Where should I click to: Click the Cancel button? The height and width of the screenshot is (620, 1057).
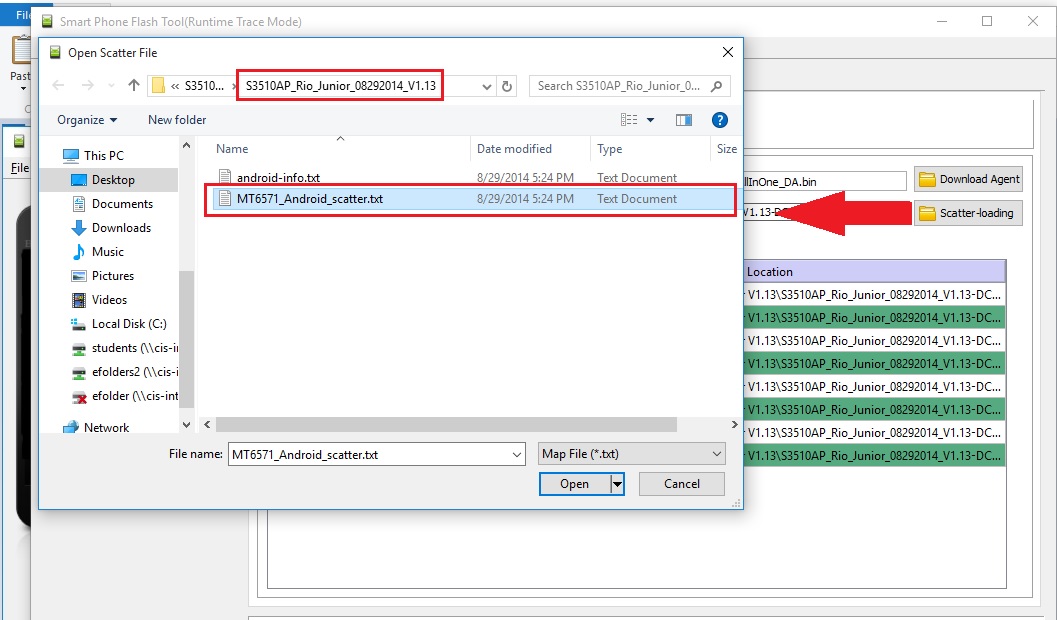(x=682, y=484)
